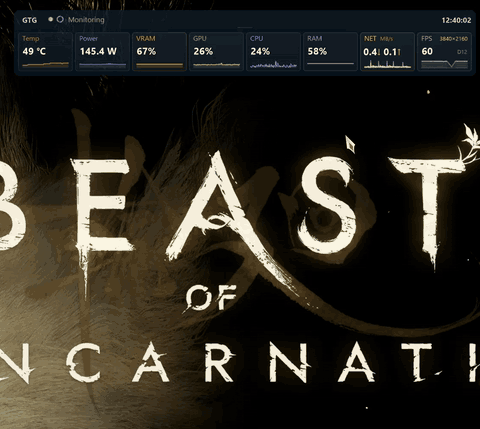Image resolution: width=480 pixels, height=429 pixels.
Task: Click the NET traffic spike graph
Action: [x=387, y=65]
